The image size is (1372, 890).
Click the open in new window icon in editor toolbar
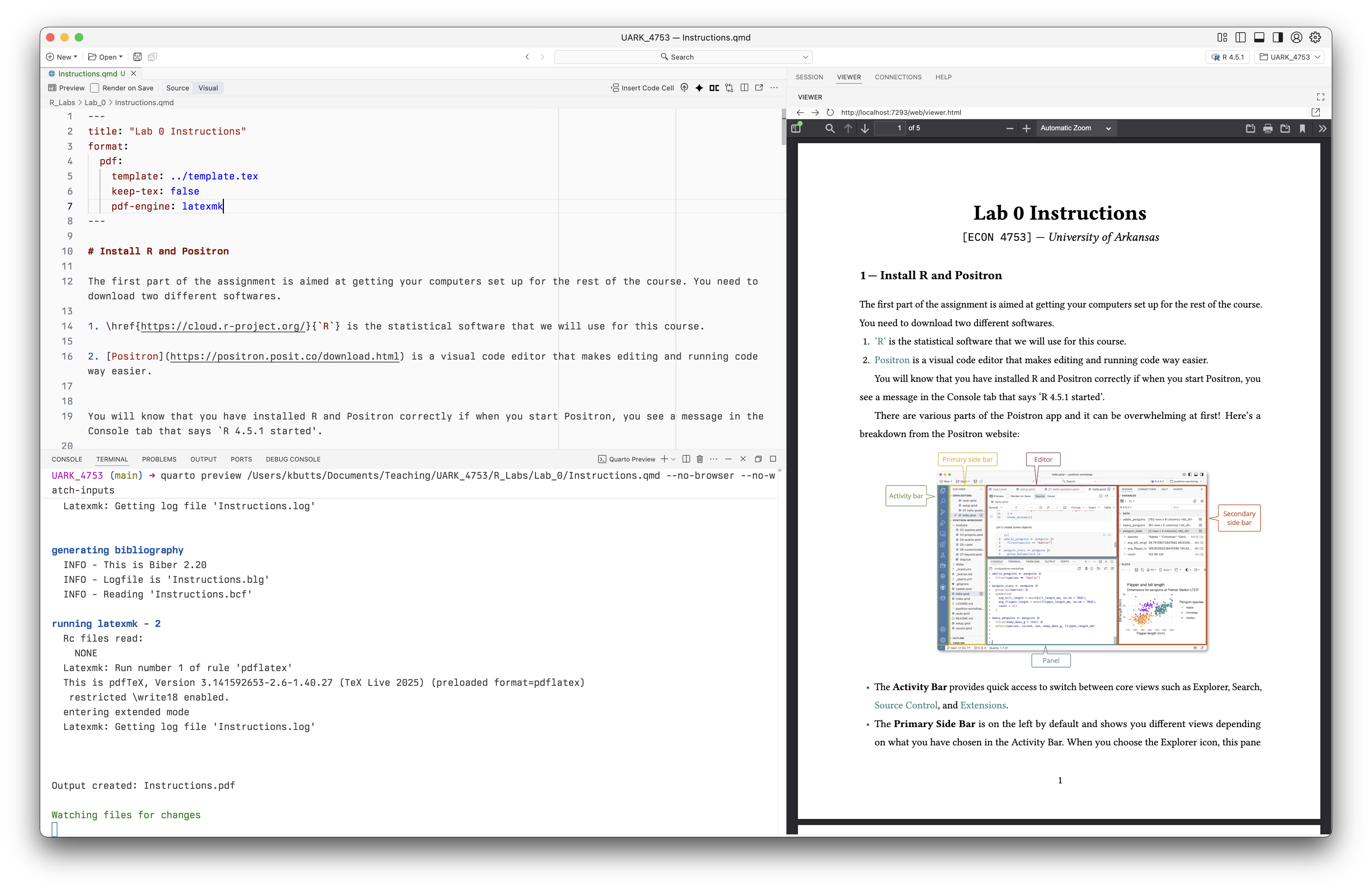tap(759, 88)
